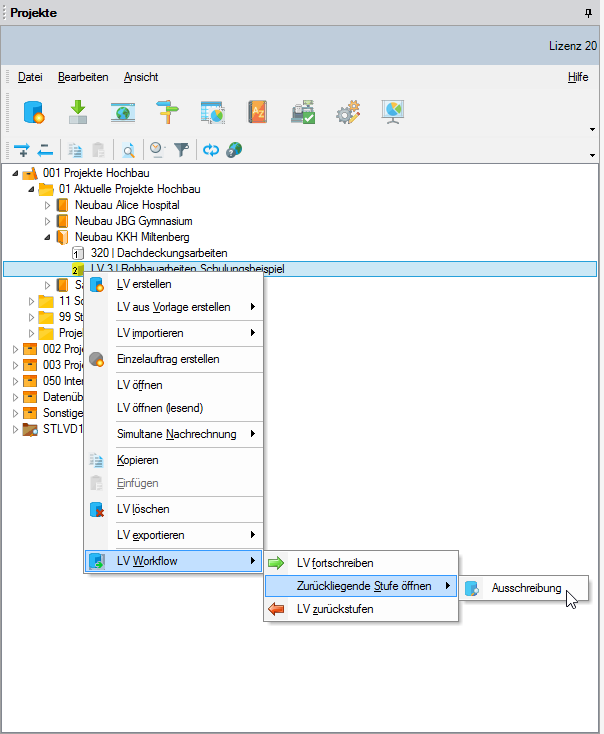Click the green download import arrow icon
The width and height of the screenshot is (604, 734).
point(78,112)
